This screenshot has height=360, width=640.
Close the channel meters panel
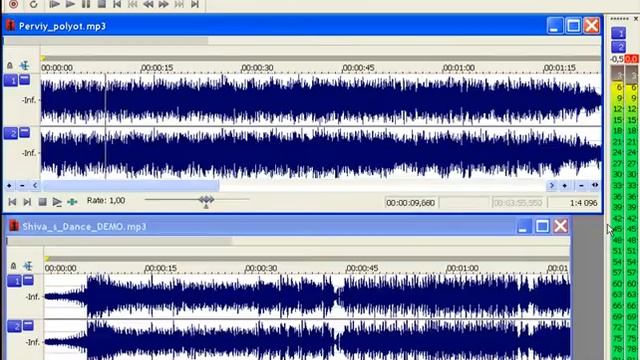tap(636, 19)
